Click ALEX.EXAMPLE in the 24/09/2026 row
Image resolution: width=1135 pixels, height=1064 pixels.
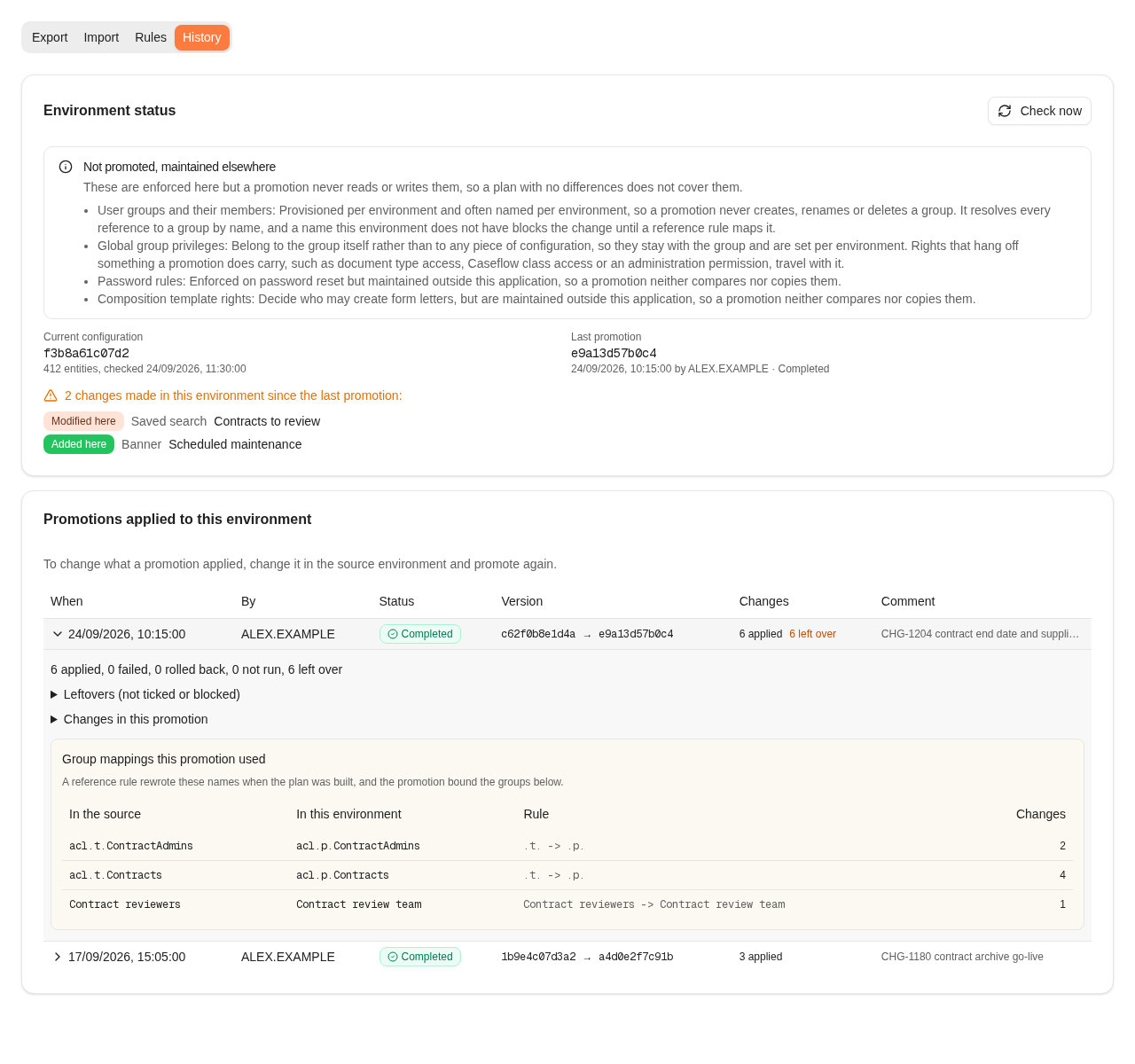288,634
